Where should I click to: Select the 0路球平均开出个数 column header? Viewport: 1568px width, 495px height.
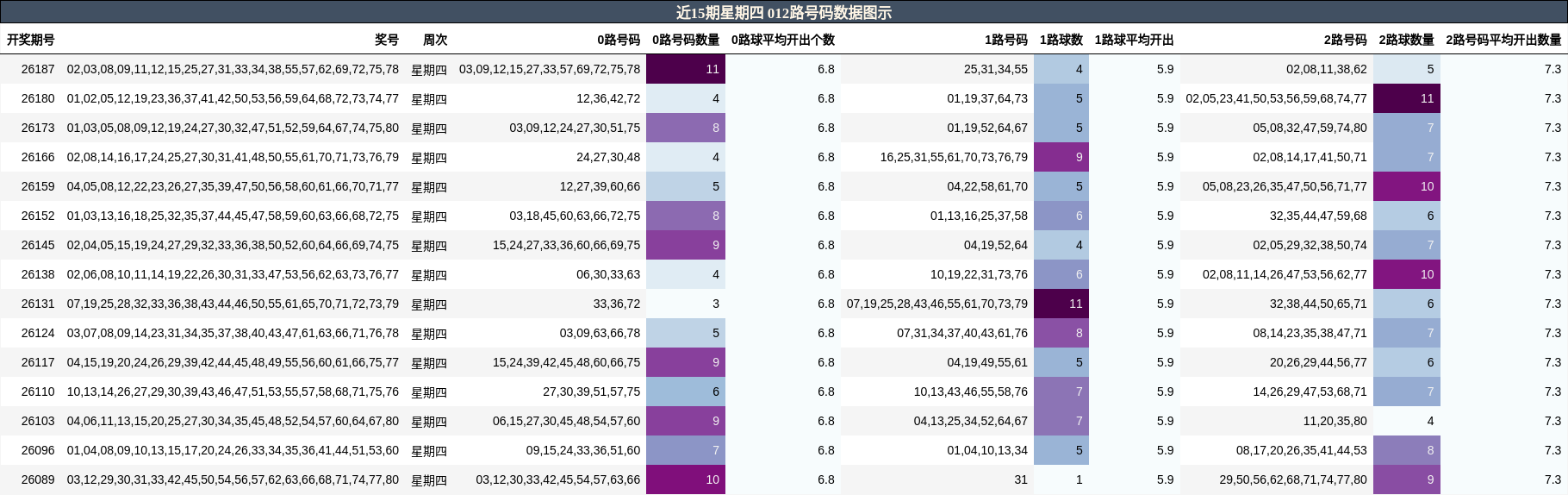783,40
